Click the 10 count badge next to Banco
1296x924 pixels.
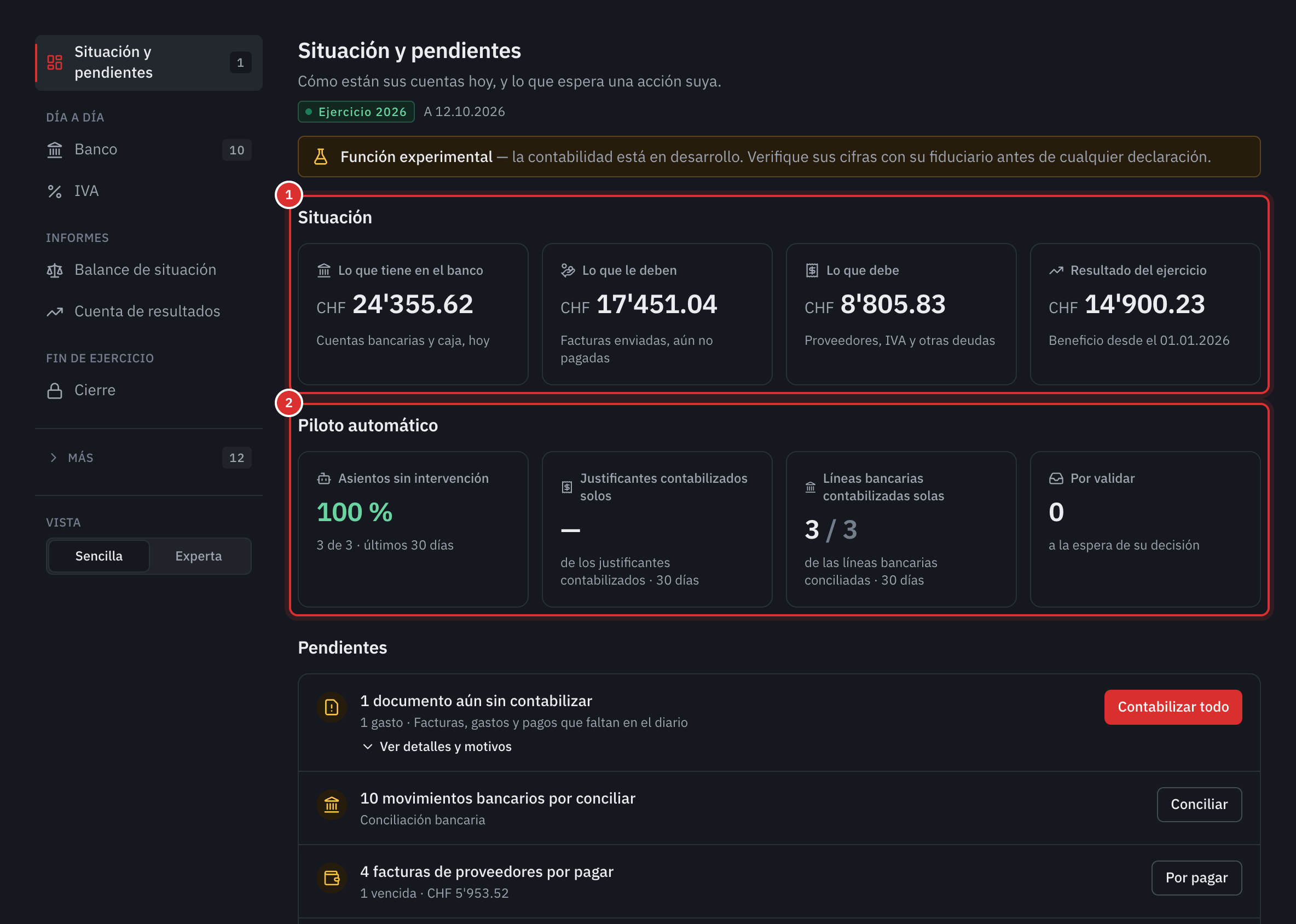coord(236,150)
